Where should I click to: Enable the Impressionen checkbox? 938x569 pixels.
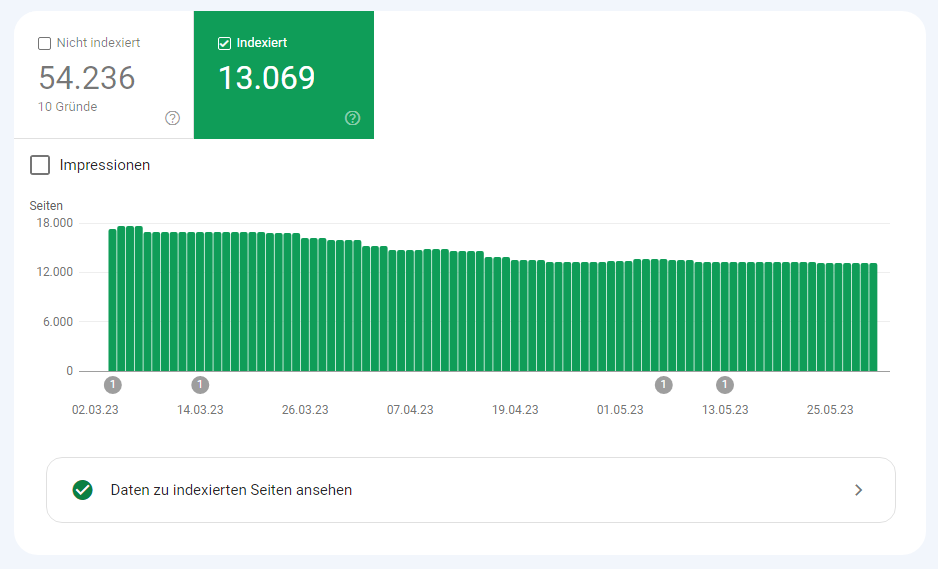point(40,165)
